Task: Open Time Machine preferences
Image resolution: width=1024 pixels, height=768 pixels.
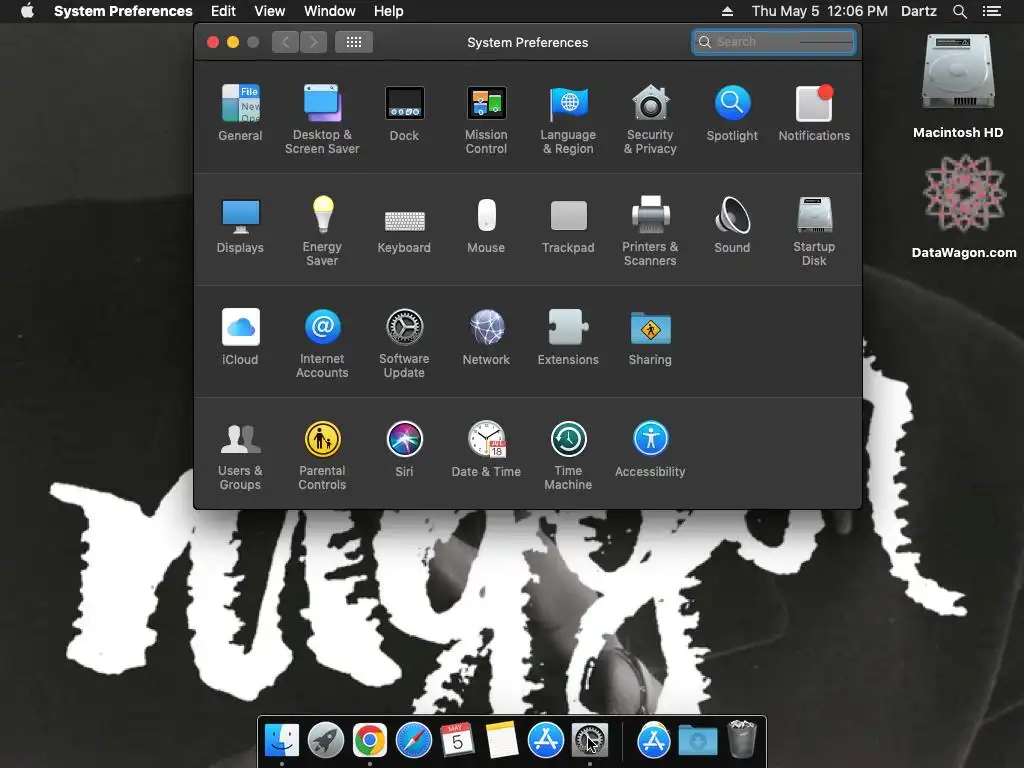Action: 568,456
